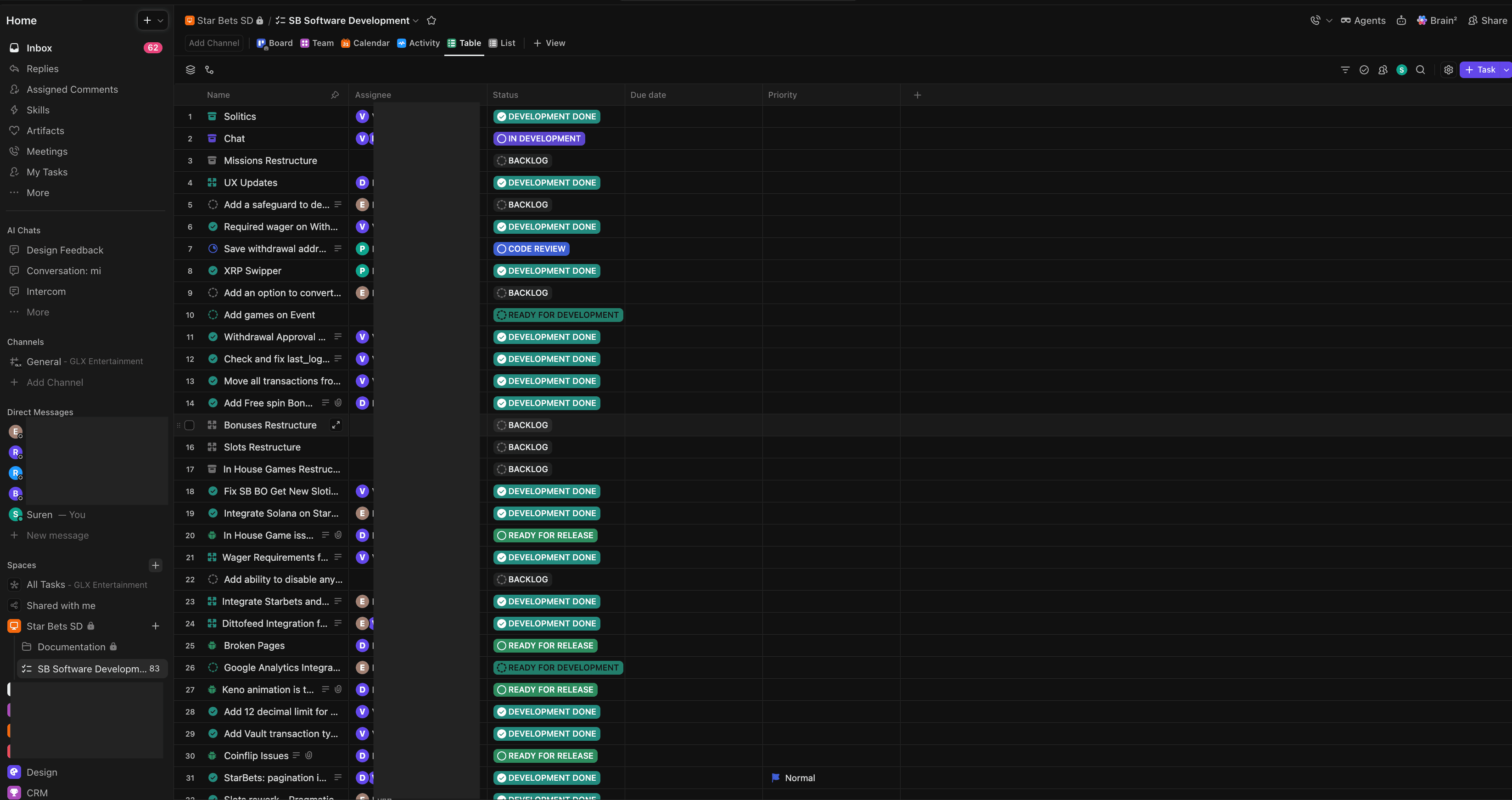
Task: Check the Bonuses Restructure row checkbox
Action: [189, 425]
